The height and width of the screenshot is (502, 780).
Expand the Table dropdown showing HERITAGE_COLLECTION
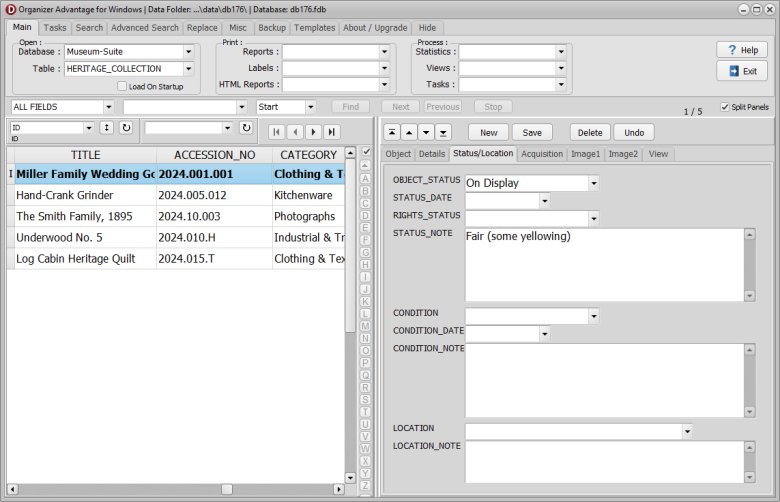pos(188,69)
